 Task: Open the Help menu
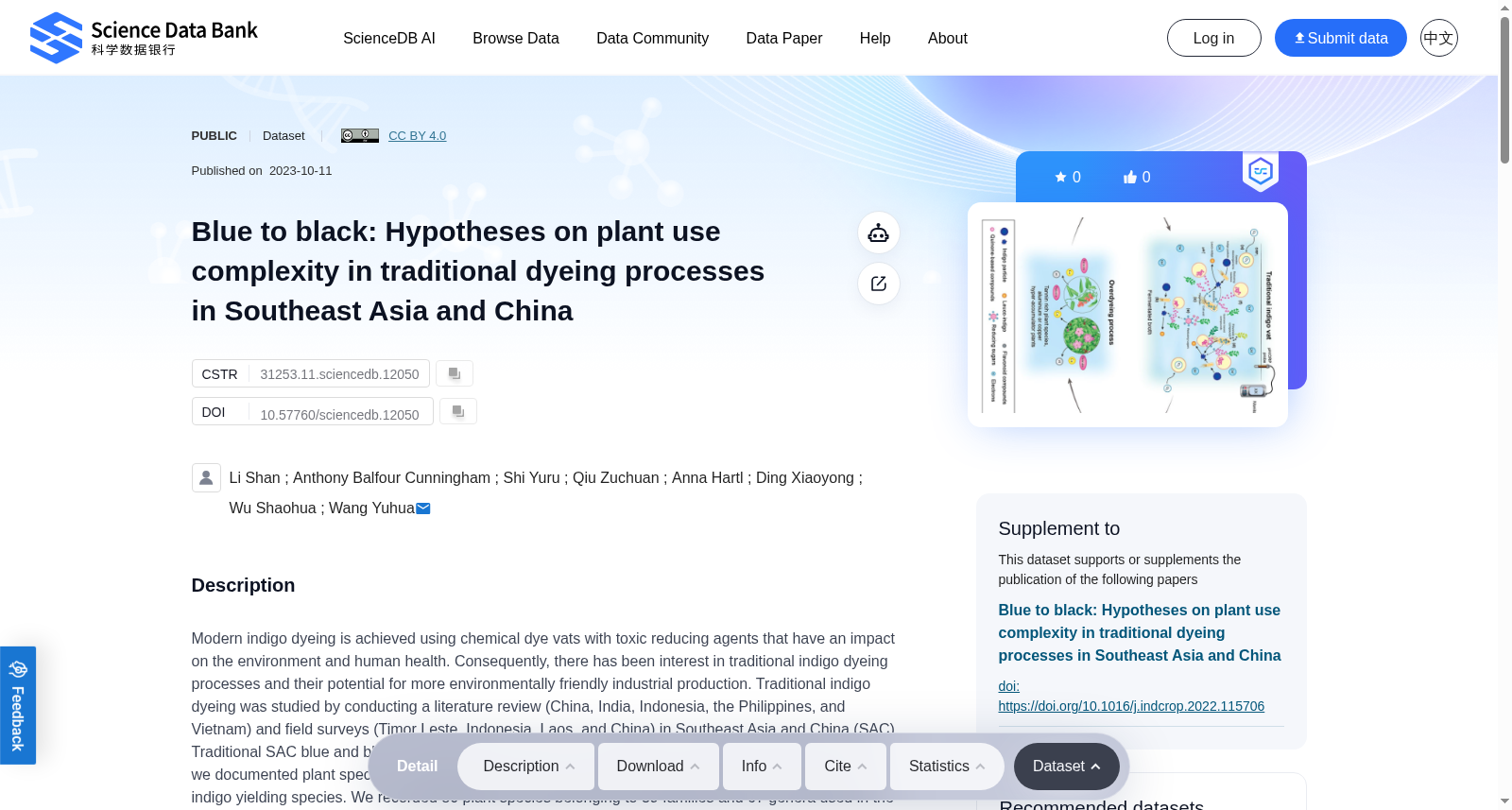point(875,38)
